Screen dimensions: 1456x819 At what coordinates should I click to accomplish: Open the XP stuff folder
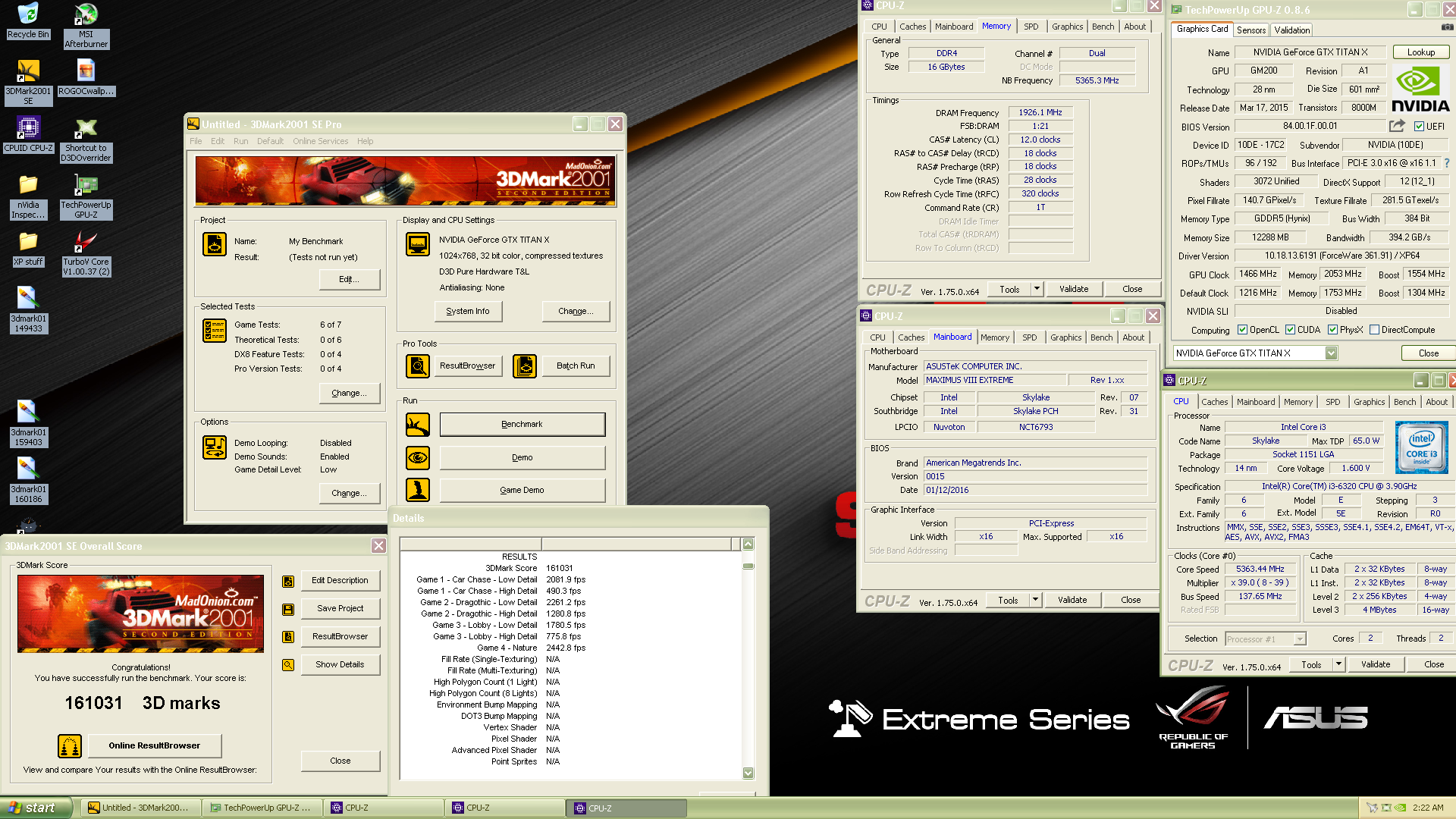(x=28, y=249)
